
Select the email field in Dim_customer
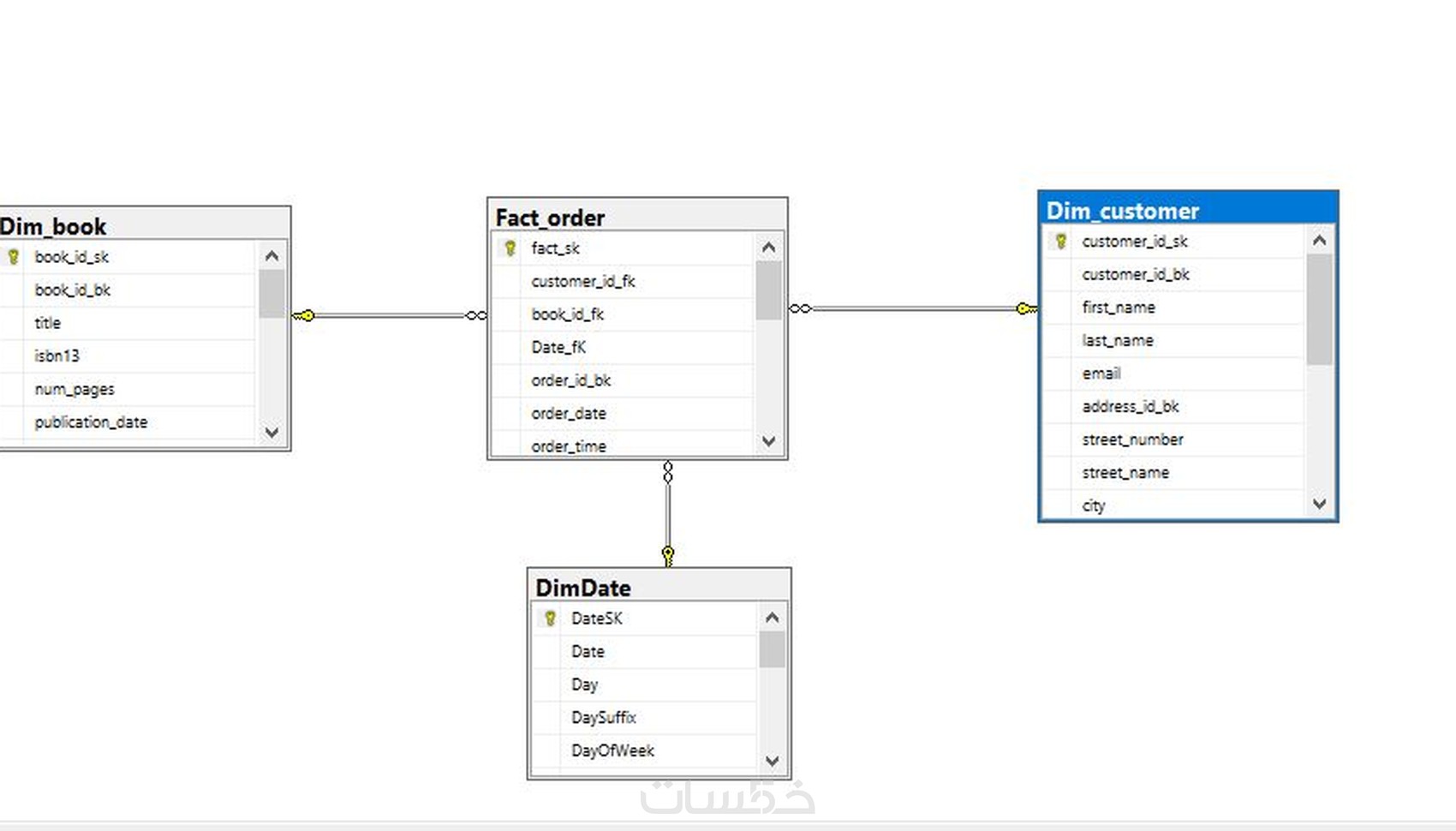pos(1101,374)
